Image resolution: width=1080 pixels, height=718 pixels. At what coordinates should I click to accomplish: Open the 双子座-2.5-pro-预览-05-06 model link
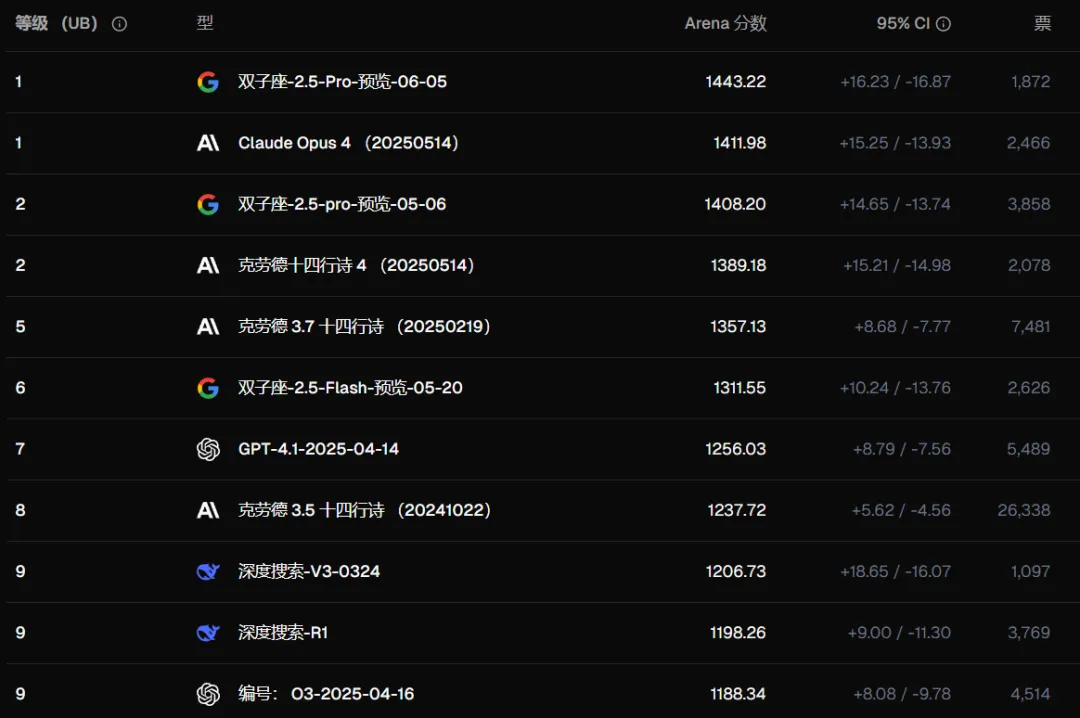tap(342, 204)
